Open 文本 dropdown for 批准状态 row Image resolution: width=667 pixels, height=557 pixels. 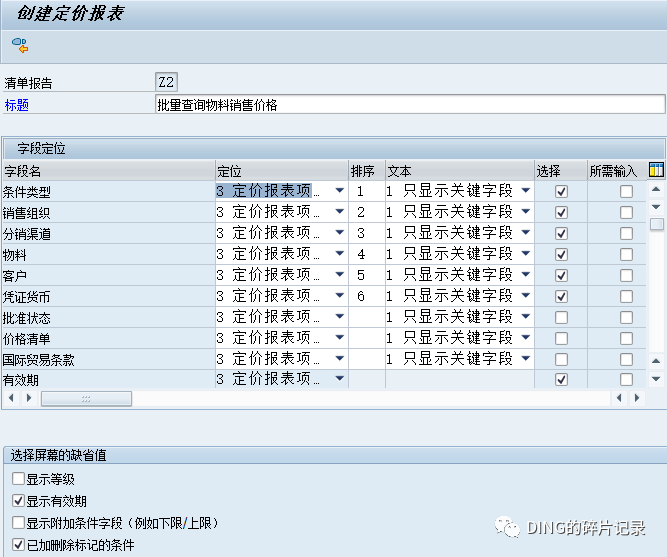click(x=526, y=317)
